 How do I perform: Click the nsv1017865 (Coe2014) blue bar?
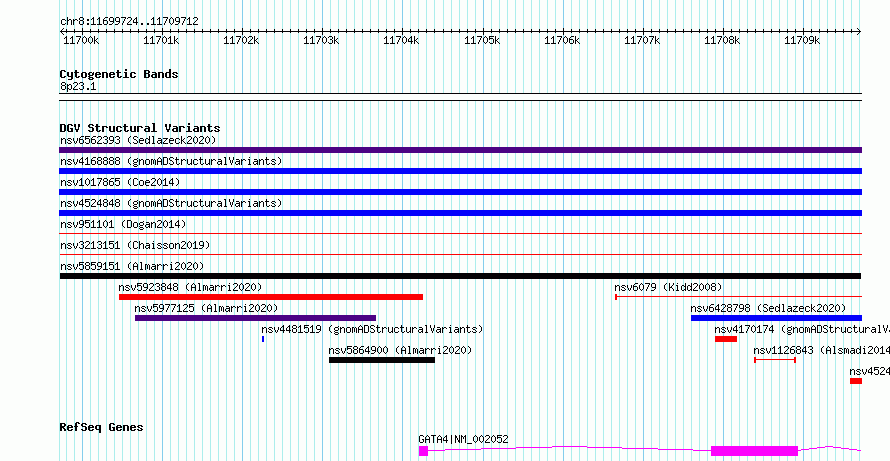[460, 192]
